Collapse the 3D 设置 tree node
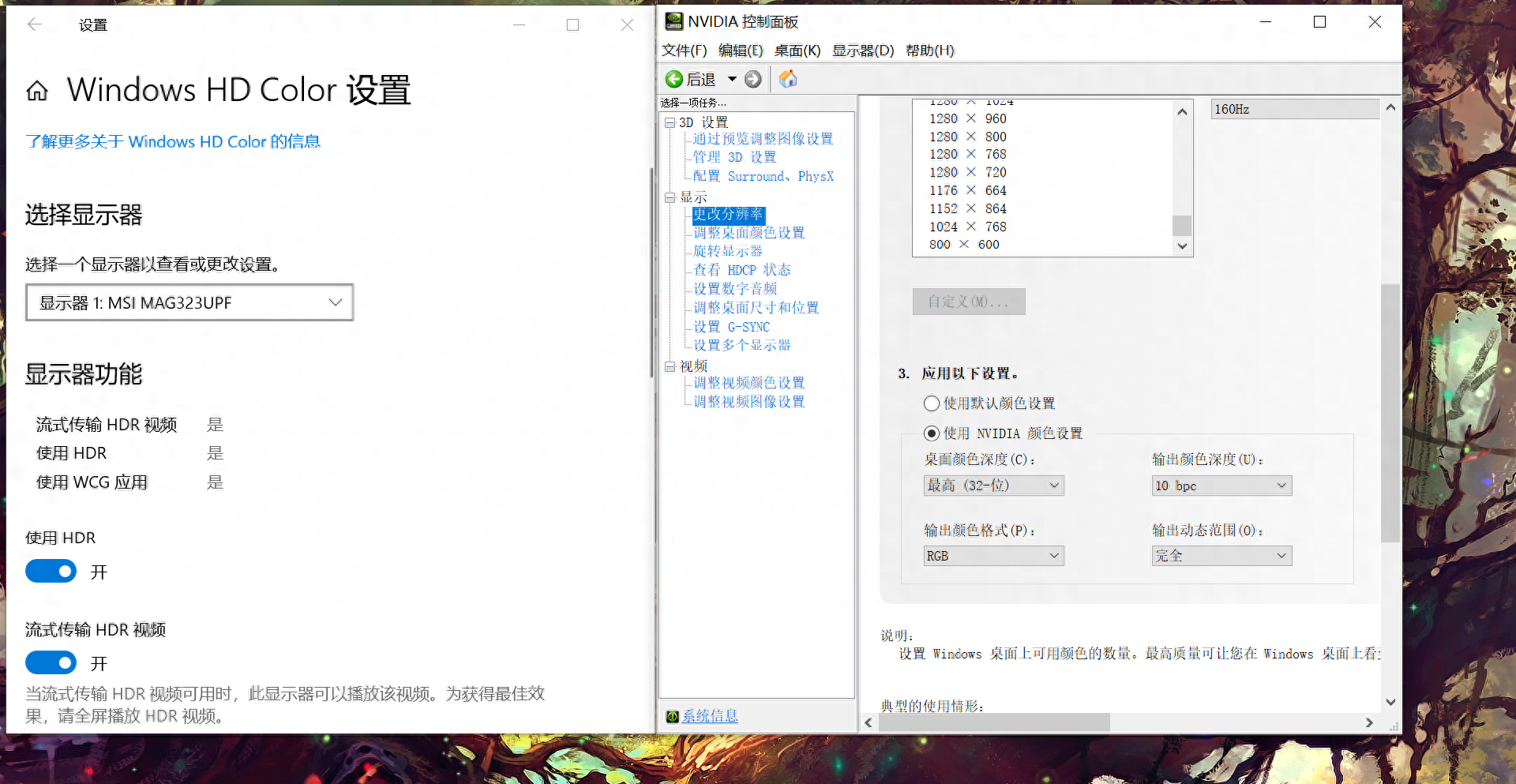The image size is (1516, 784). (x=670, y=122)
